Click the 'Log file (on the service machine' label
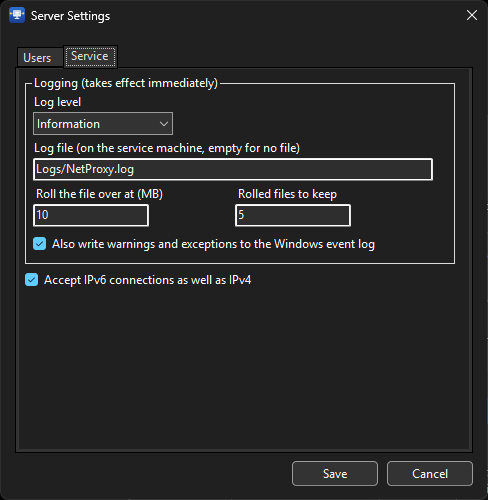This screenshot has height=500, width=488. pos(167,148)
